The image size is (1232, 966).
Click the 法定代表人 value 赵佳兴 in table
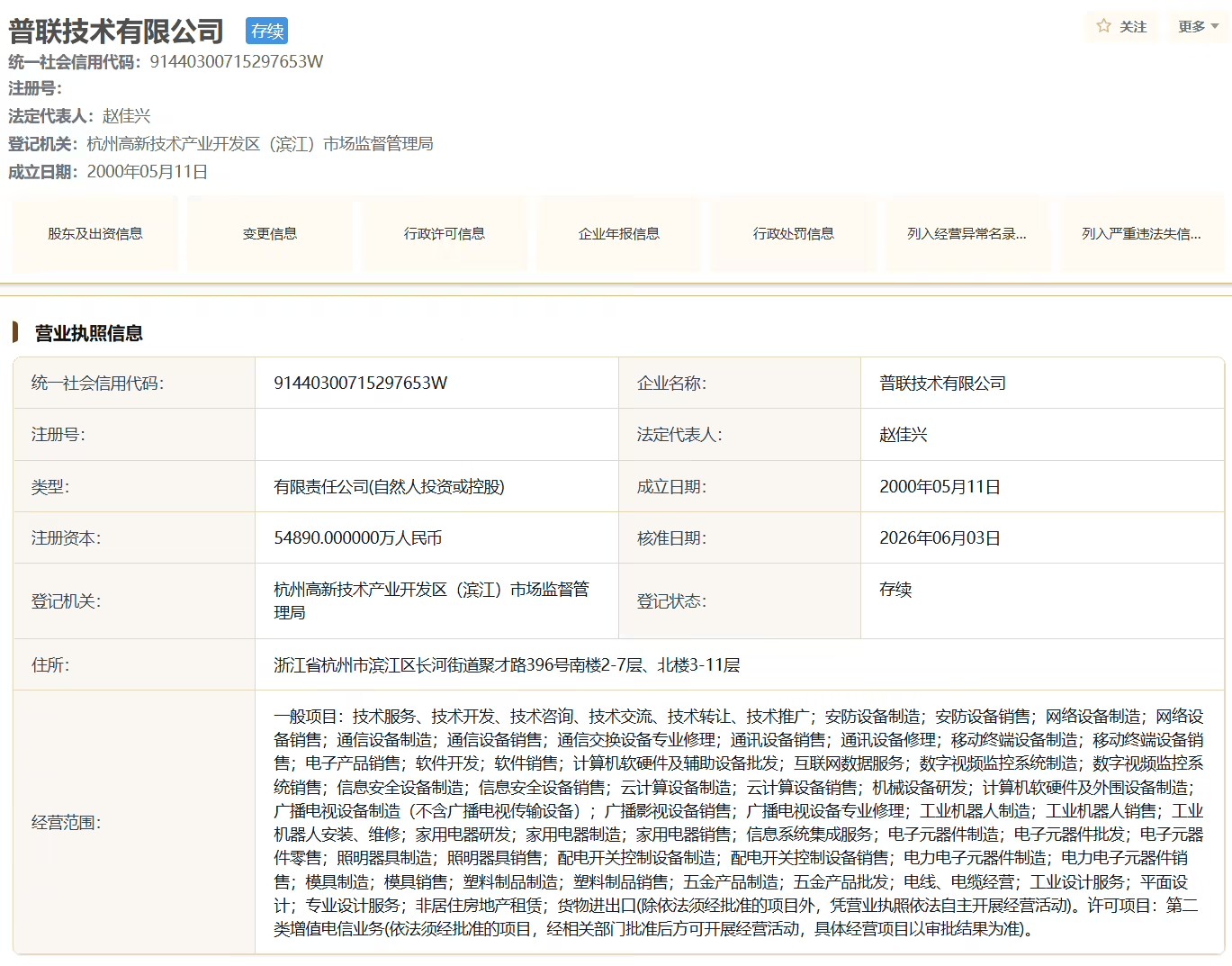pyautogui.click(x=904, y=435)
